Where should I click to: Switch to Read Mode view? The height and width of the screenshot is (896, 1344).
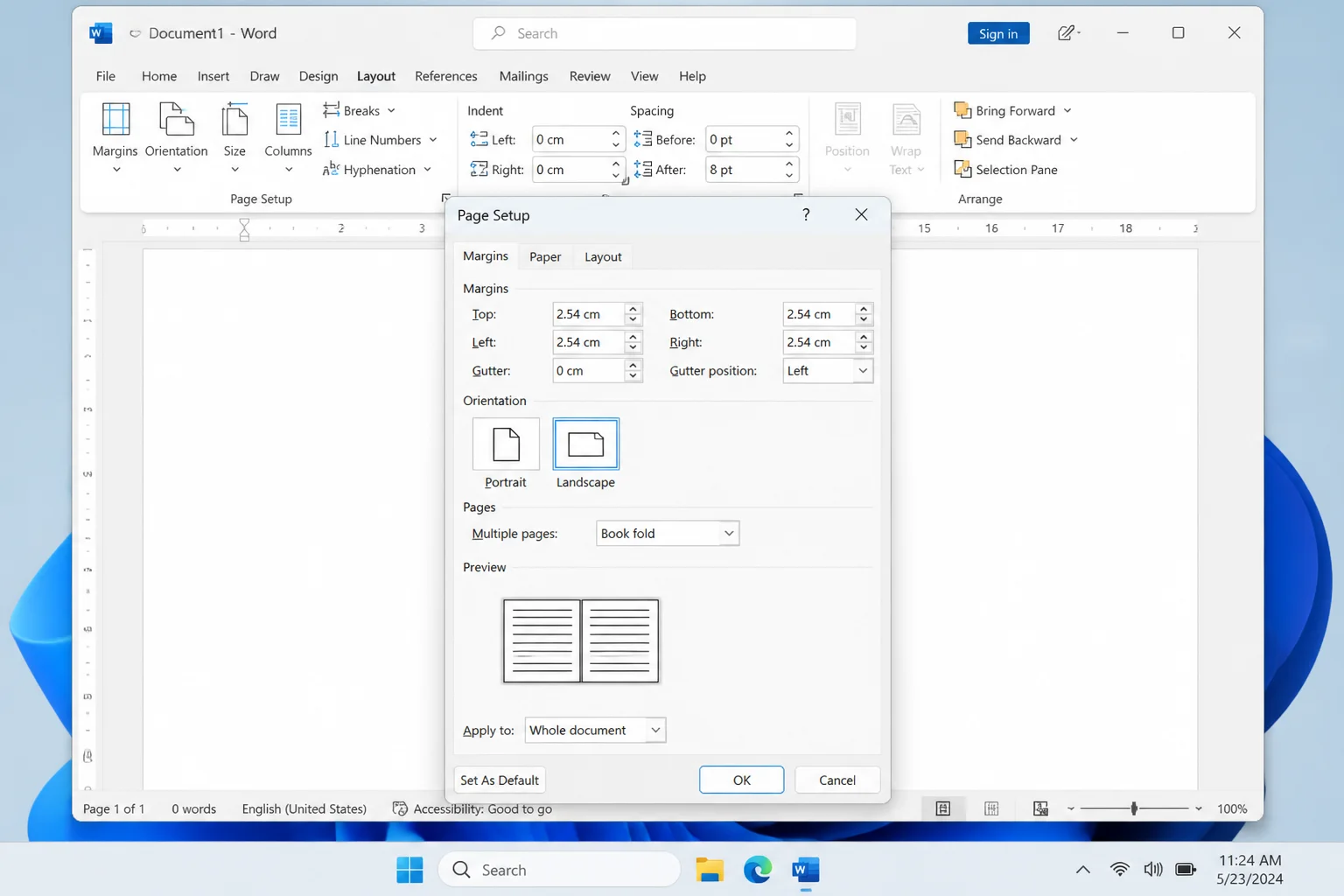coord(943,808)
